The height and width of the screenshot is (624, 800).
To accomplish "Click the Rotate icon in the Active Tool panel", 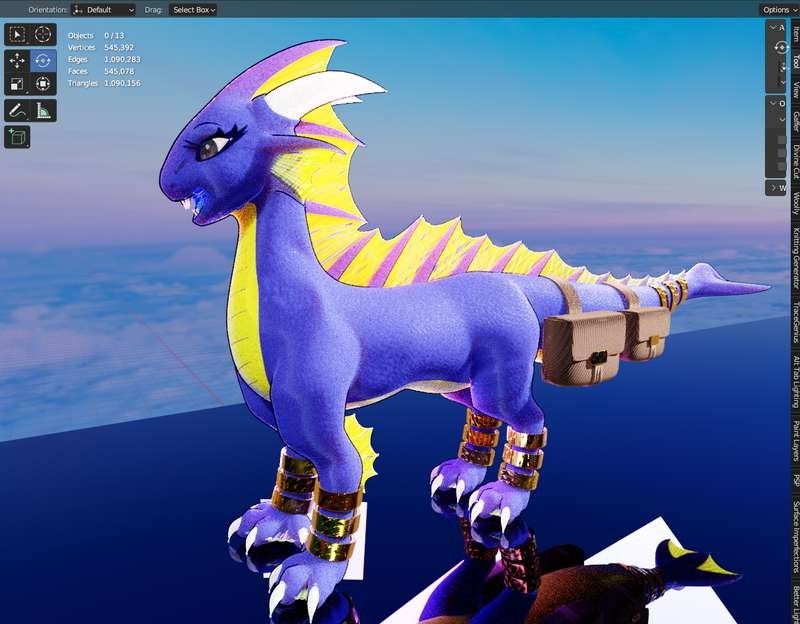I will 781,48.
